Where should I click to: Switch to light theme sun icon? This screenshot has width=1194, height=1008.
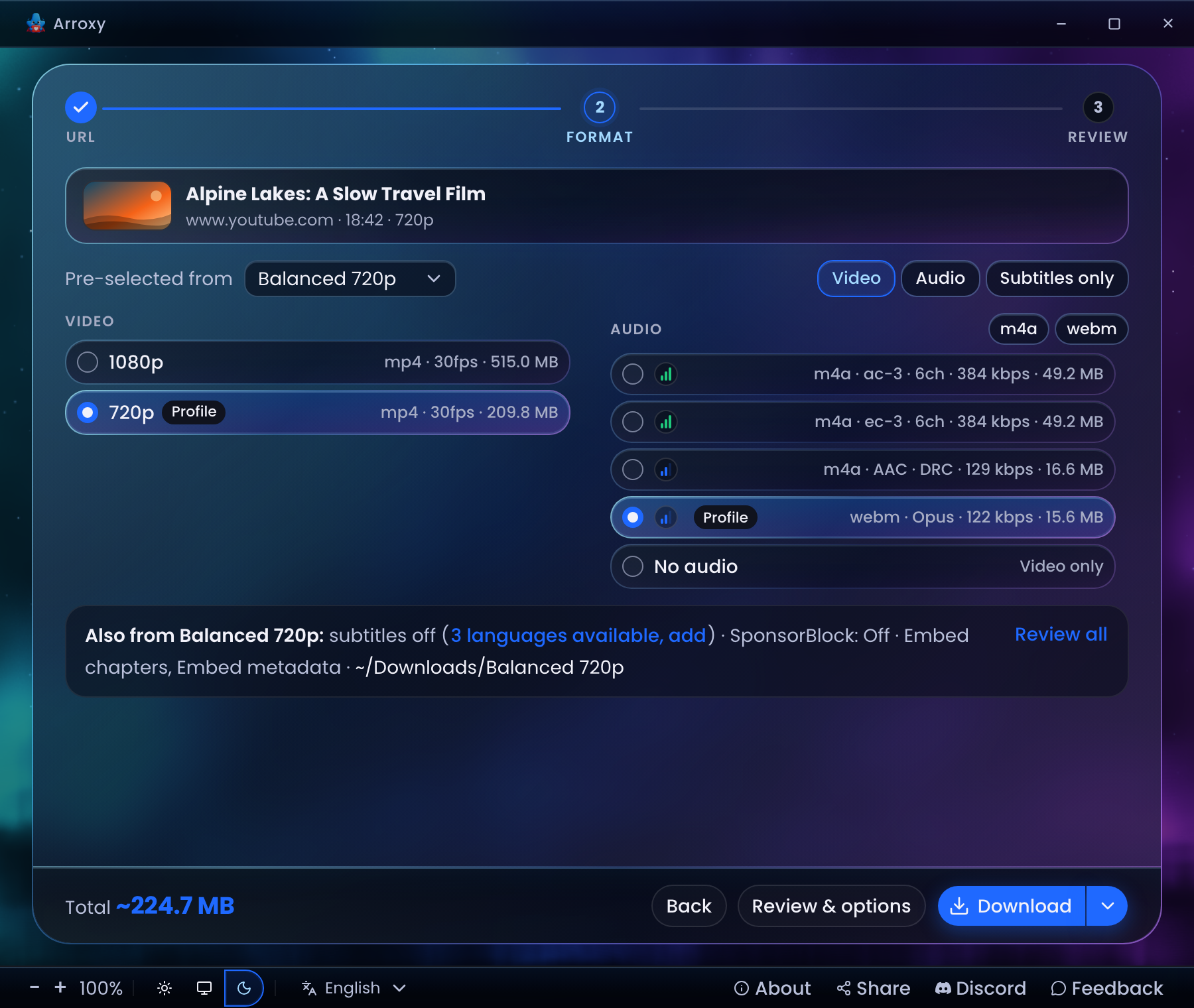pos(165,988)
